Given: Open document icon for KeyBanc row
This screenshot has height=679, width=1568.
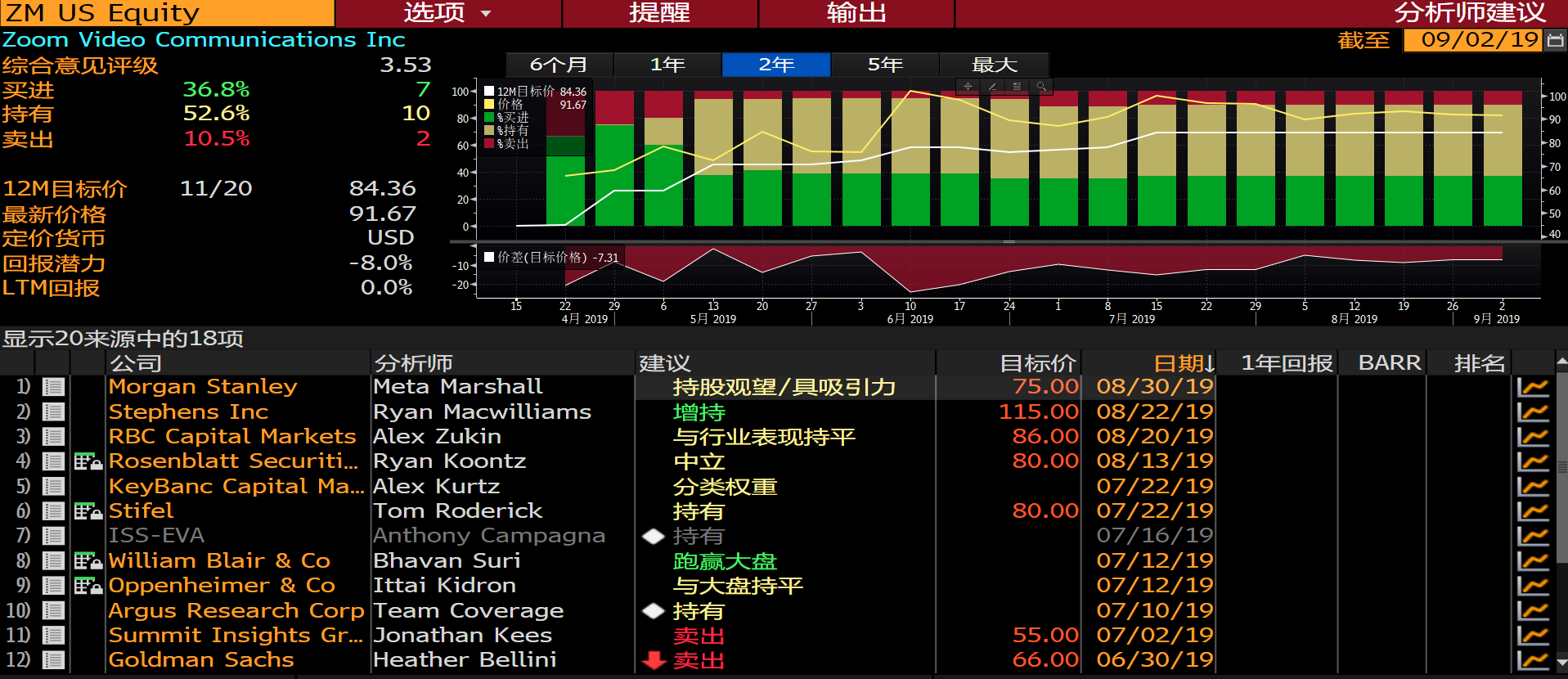Looking at the screenshot, I should [x=54, y=487].
